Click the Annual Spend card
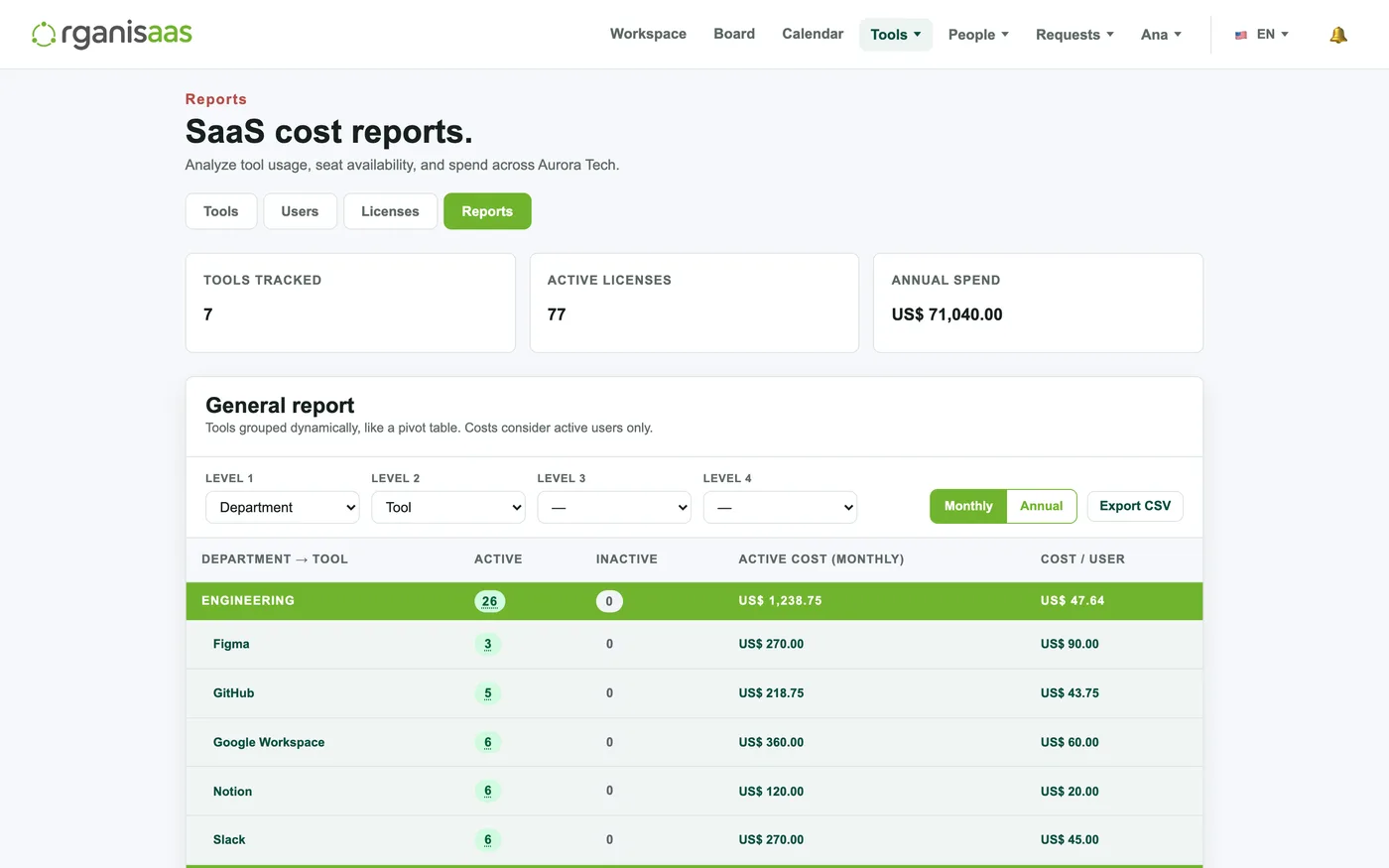This screenshot has height=868, width=1389. click(x=1038, y=303)
